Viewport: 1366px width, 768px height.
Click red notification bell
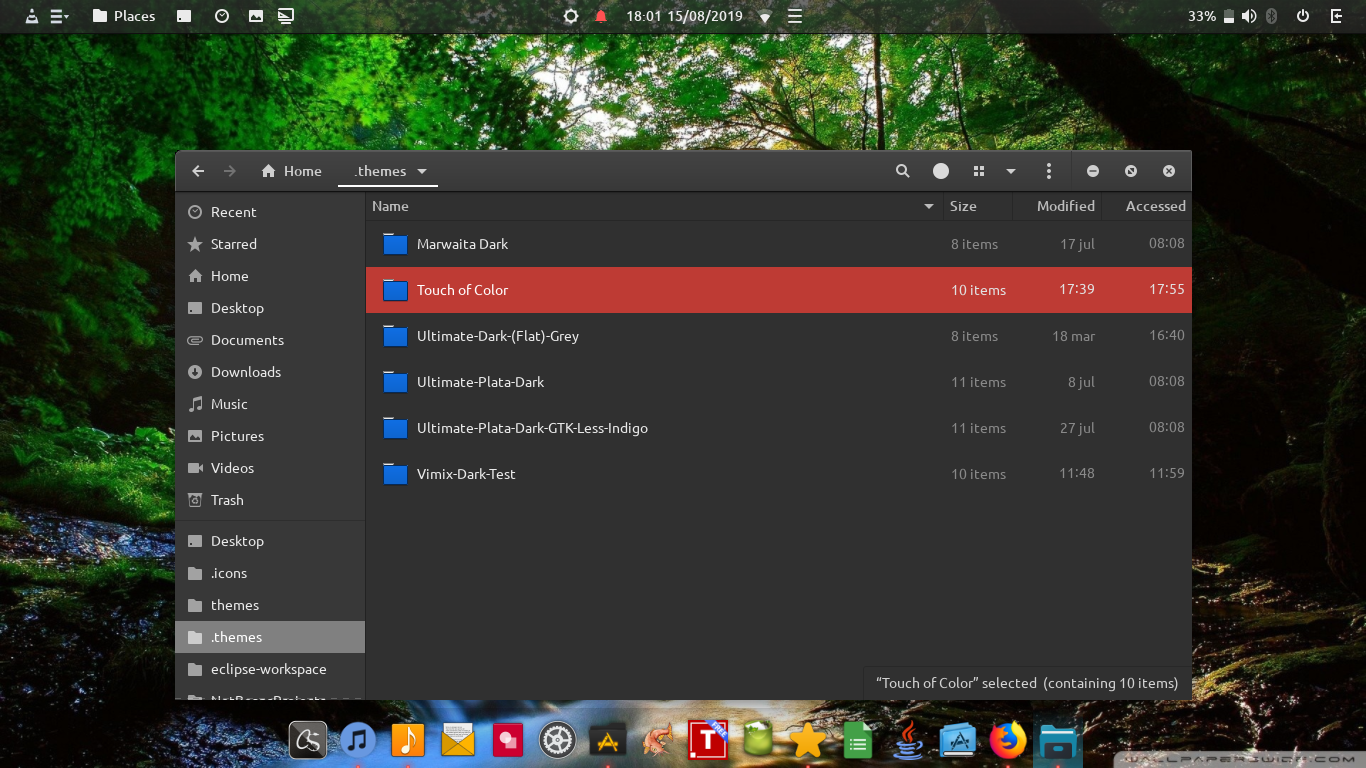[x=601, y=16]
